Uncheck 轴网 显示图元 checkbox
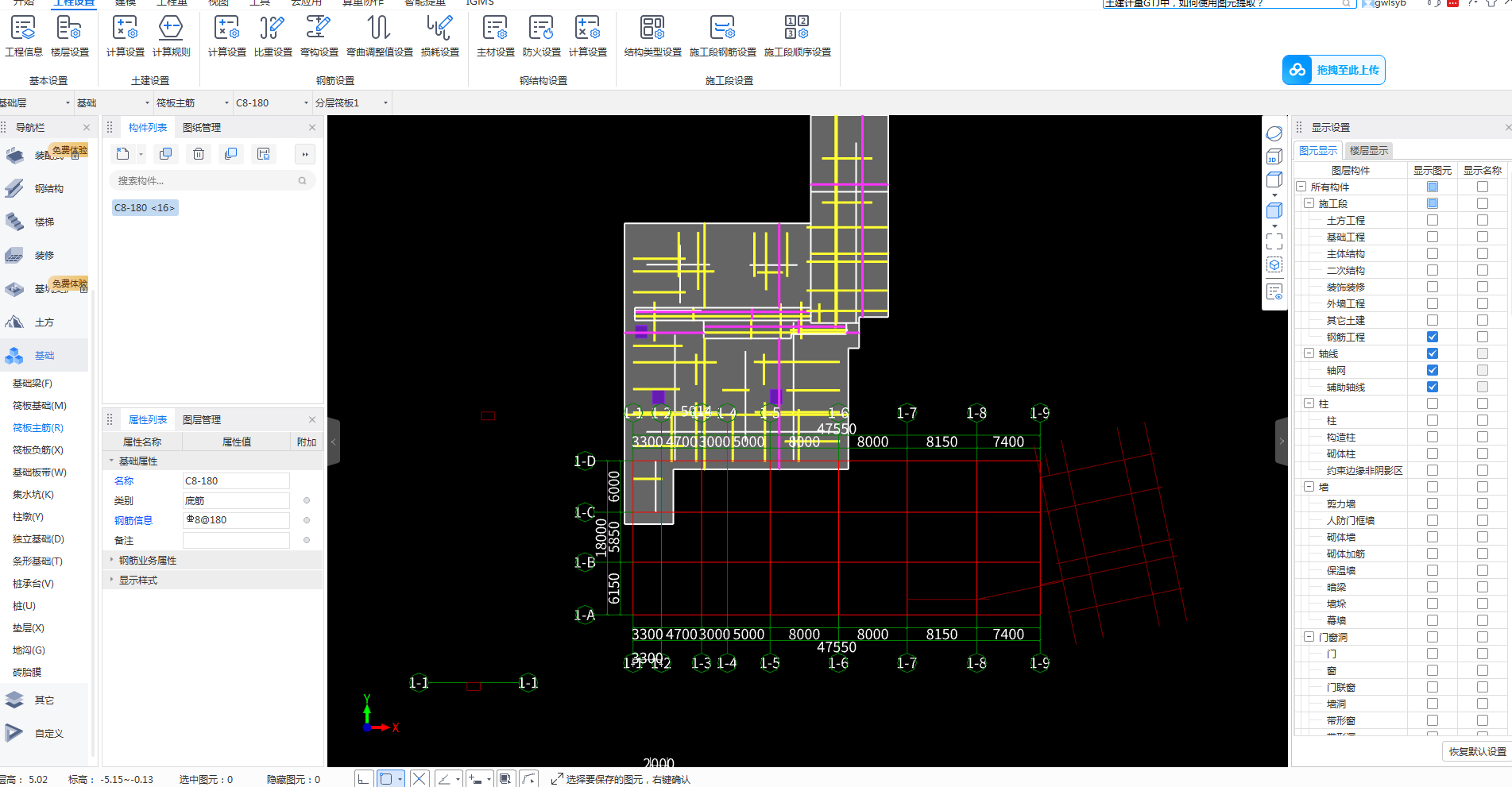This screenshot has height=787, width=1512. pos(1432,370)
